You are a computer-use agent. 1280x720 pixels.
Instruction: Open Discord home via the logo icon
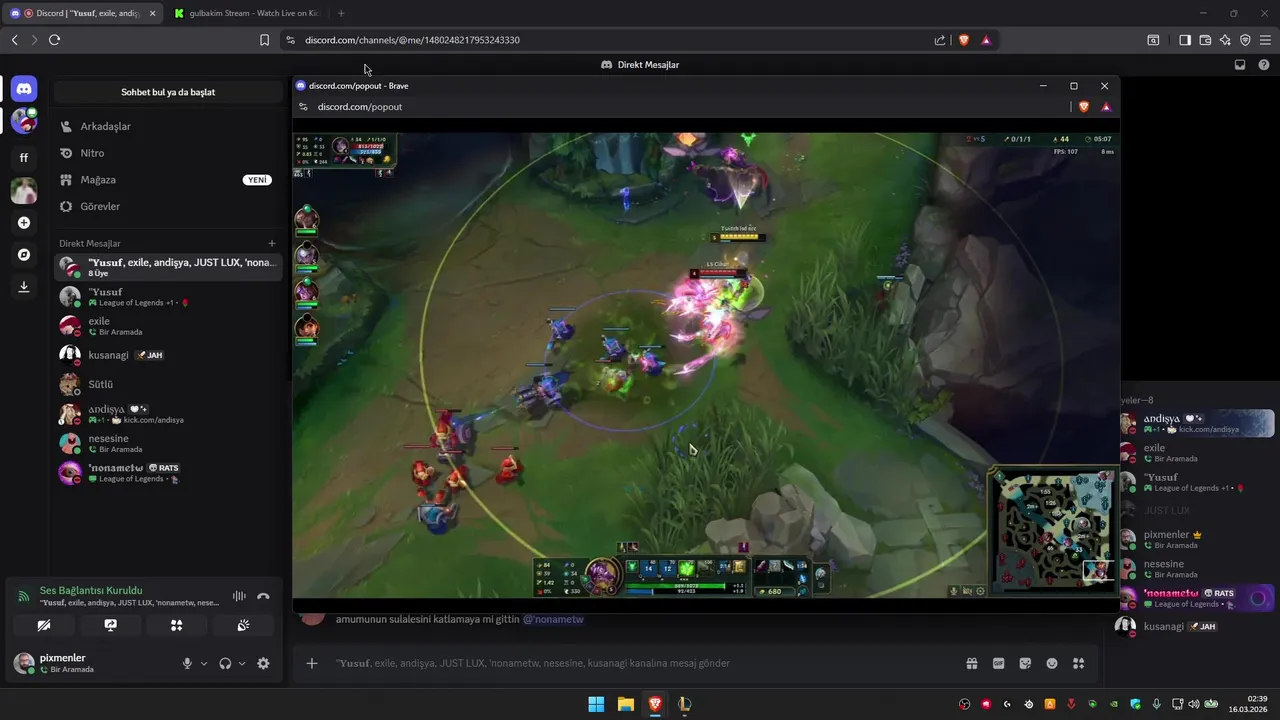click(24, 89)
